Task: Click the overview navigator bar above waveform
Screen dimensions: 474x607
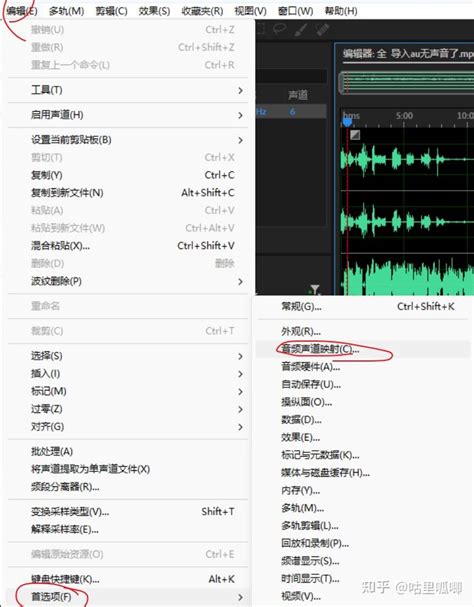Action: (406, 82)
